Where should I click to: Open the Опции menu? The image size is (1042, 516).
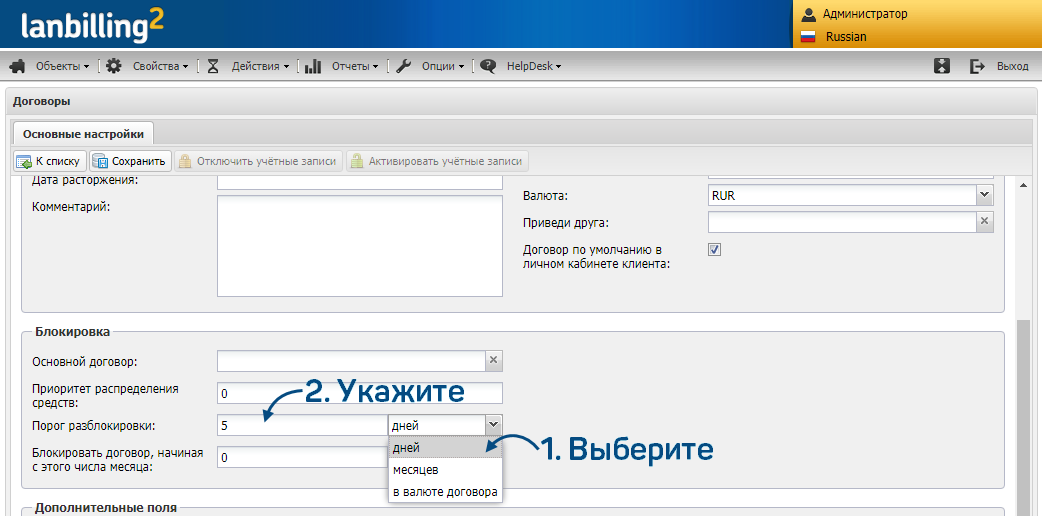(443, 66)
